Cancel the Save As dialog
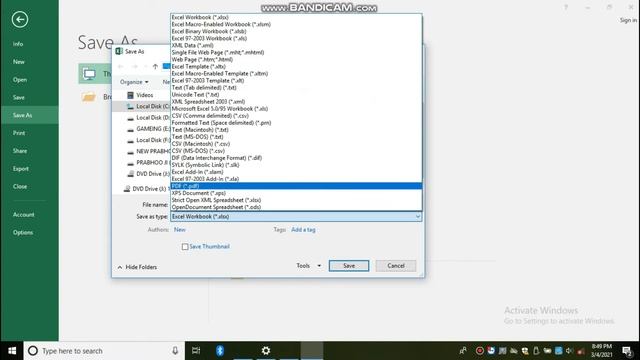 (x=396, y=266)
